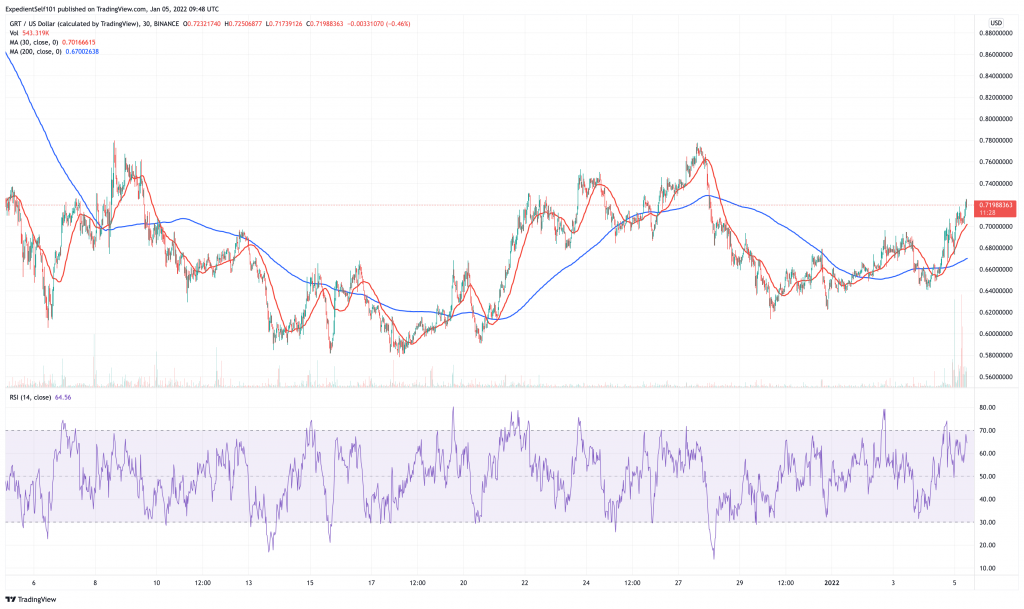Click the MA (200, close, 0) indicator label
The height and width of the screenshot is (609, 1024).
(x=35, y=51)
